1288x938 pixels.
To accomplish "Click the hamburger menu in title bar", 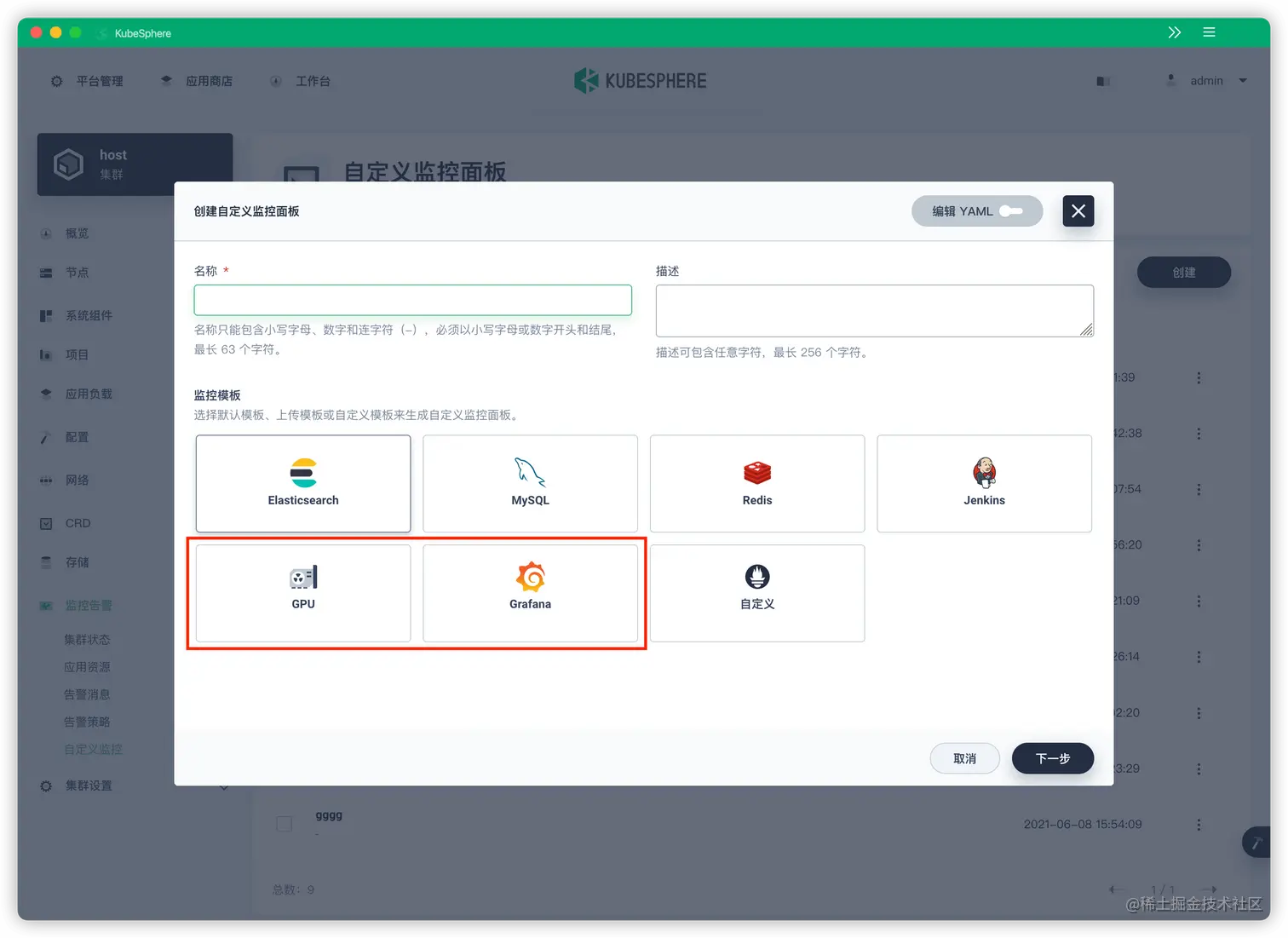I will coord(1209,32).
